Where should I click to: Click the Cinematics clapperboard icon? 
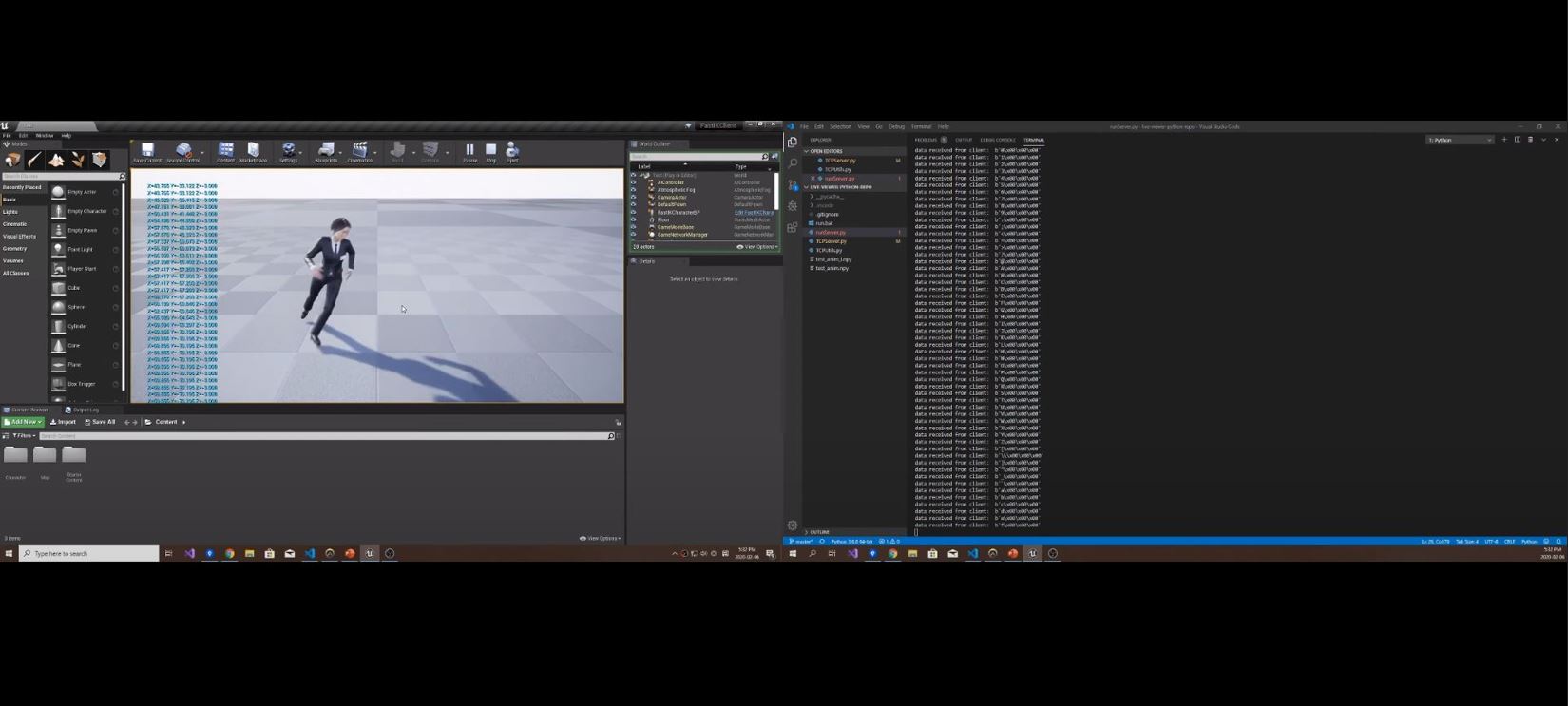(359, 152)
